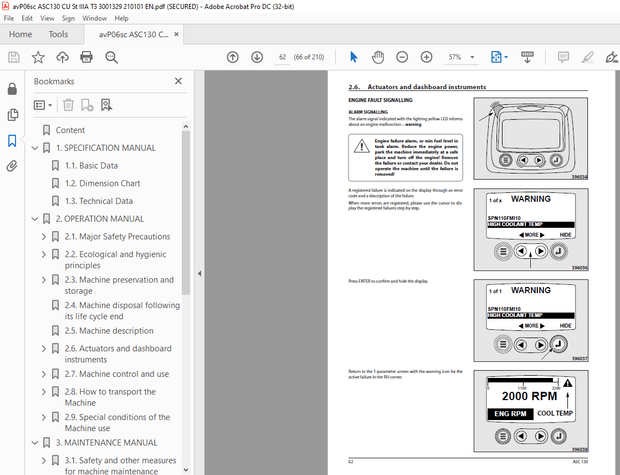Open bookmark options menu dropdown
Screen dimensions: 620x475
coord(43,105)
